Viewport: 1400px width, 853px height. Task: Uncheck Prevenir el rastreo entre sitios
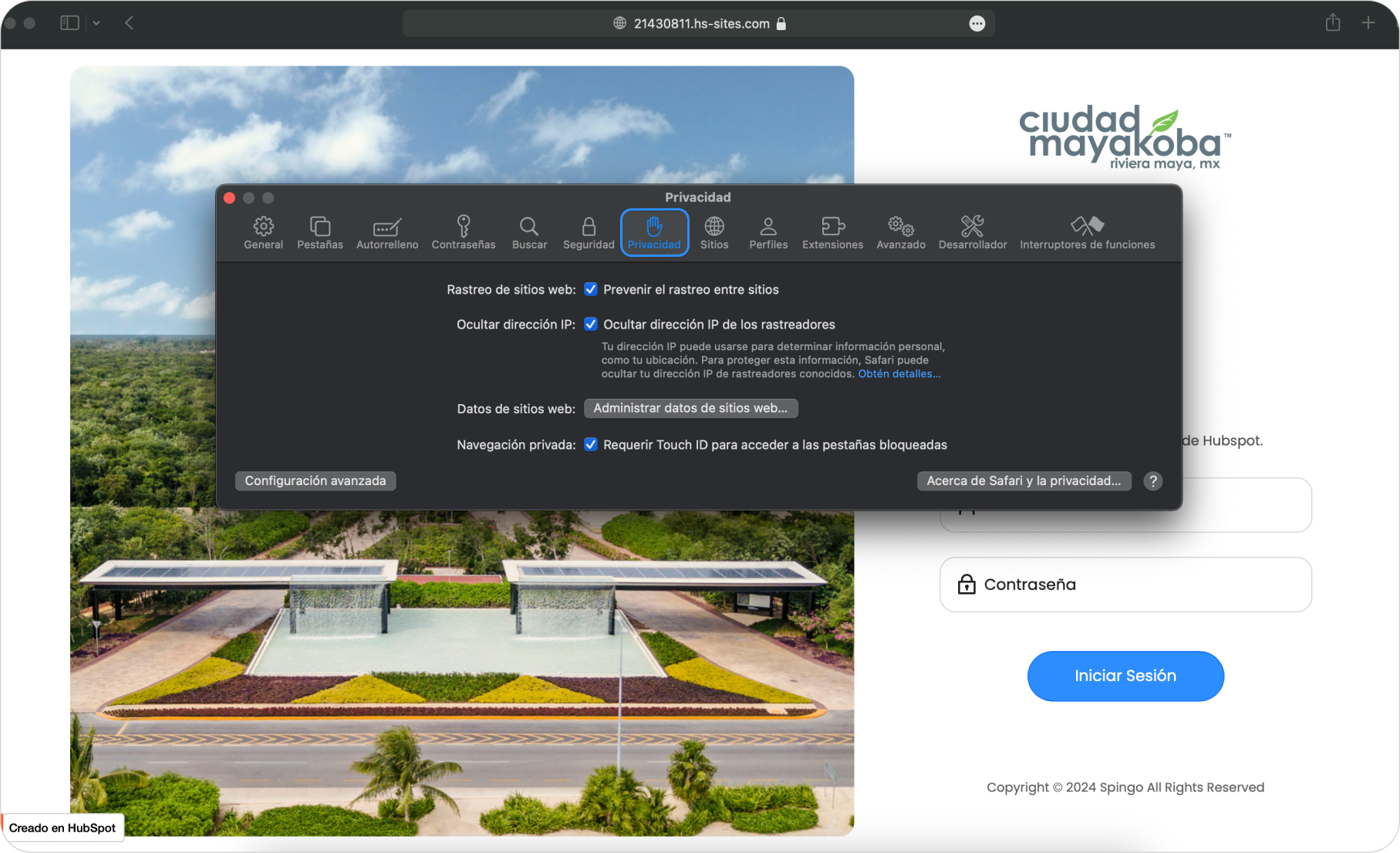click(591, 289)
